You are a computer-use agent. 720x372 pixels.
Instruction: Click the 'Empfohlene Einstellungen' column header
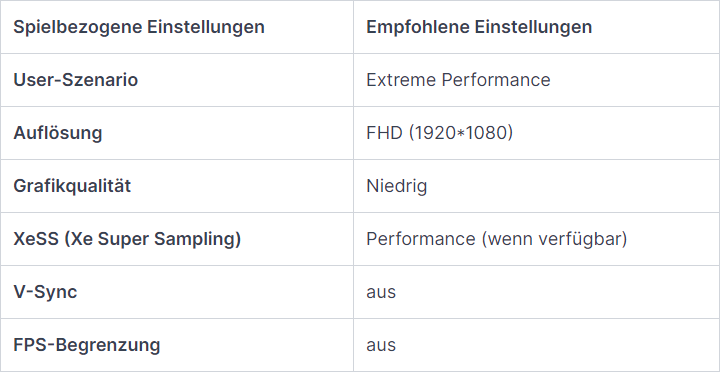tap(536, 27)
